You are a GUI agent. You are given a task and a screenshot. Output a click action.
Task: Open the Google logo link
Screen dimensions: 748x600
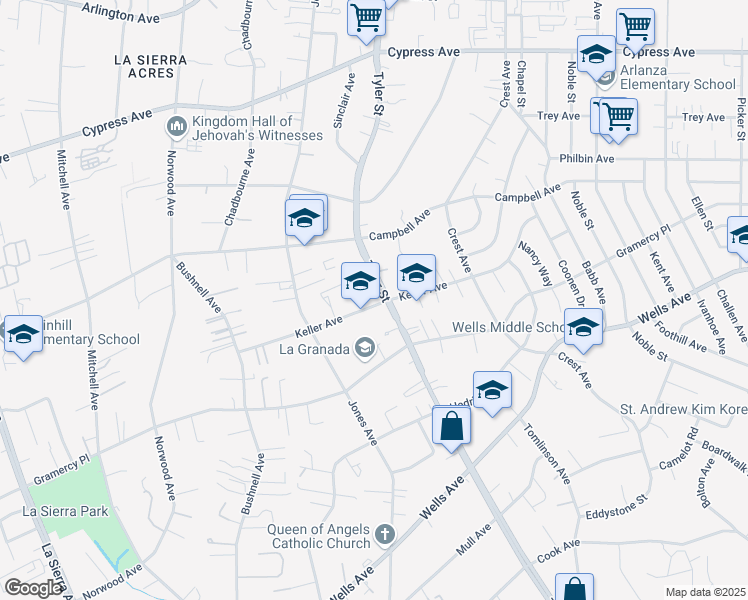click(x=32, y=587)
